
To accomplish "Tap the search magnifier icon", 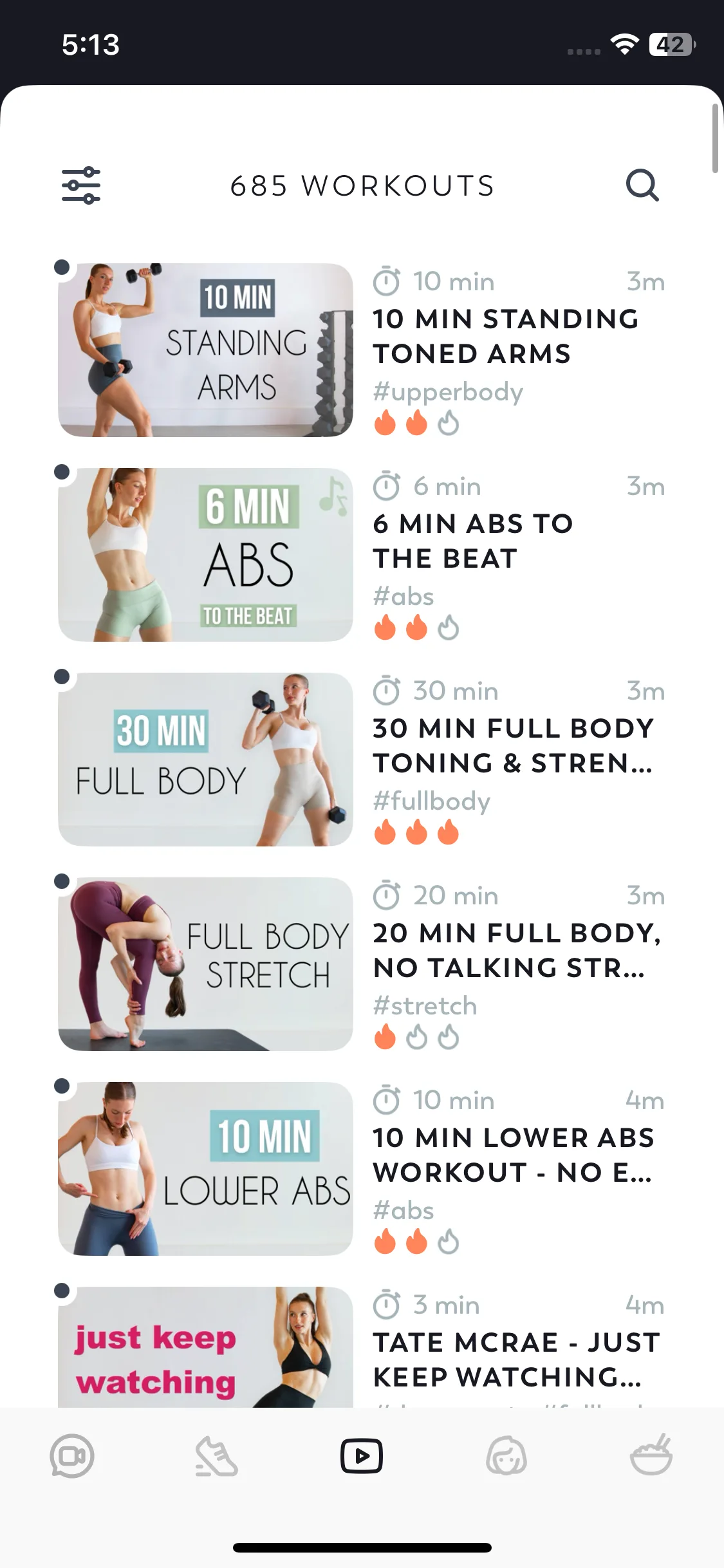I will [642, 185].
